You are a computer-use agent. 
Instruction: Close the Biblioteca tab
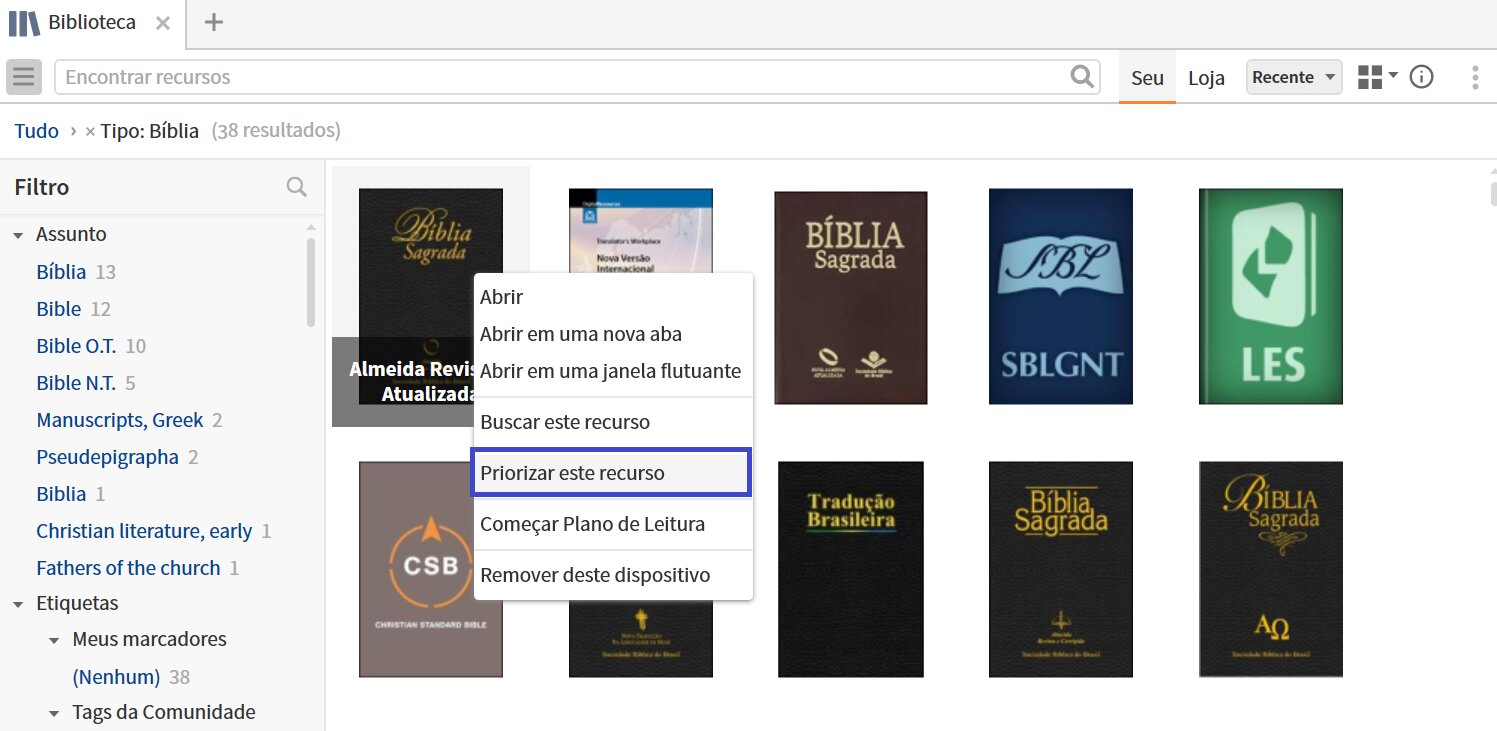click(x=163, y=23)
